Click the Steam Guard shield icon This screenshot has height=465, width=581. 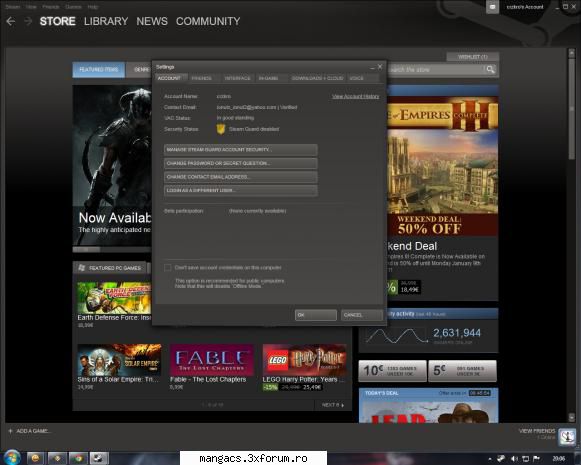tap(220, 129)
